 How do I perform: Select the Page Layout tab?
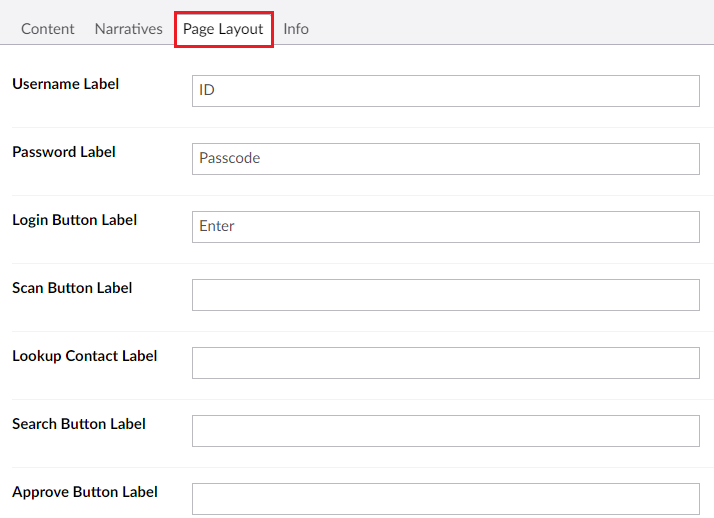pos(223,29)
